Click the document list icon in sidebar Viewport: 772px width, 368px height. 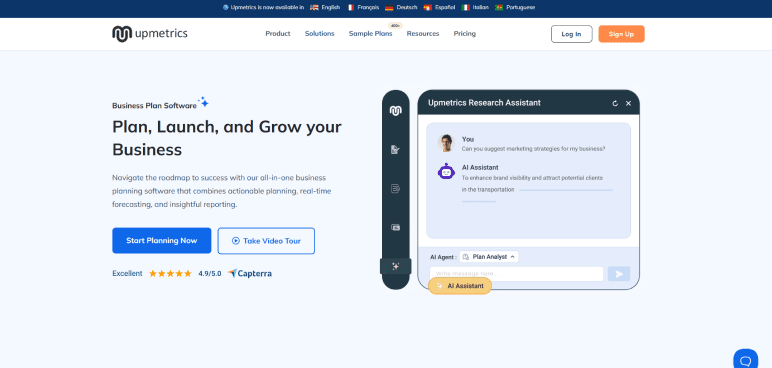click(395, 188)
